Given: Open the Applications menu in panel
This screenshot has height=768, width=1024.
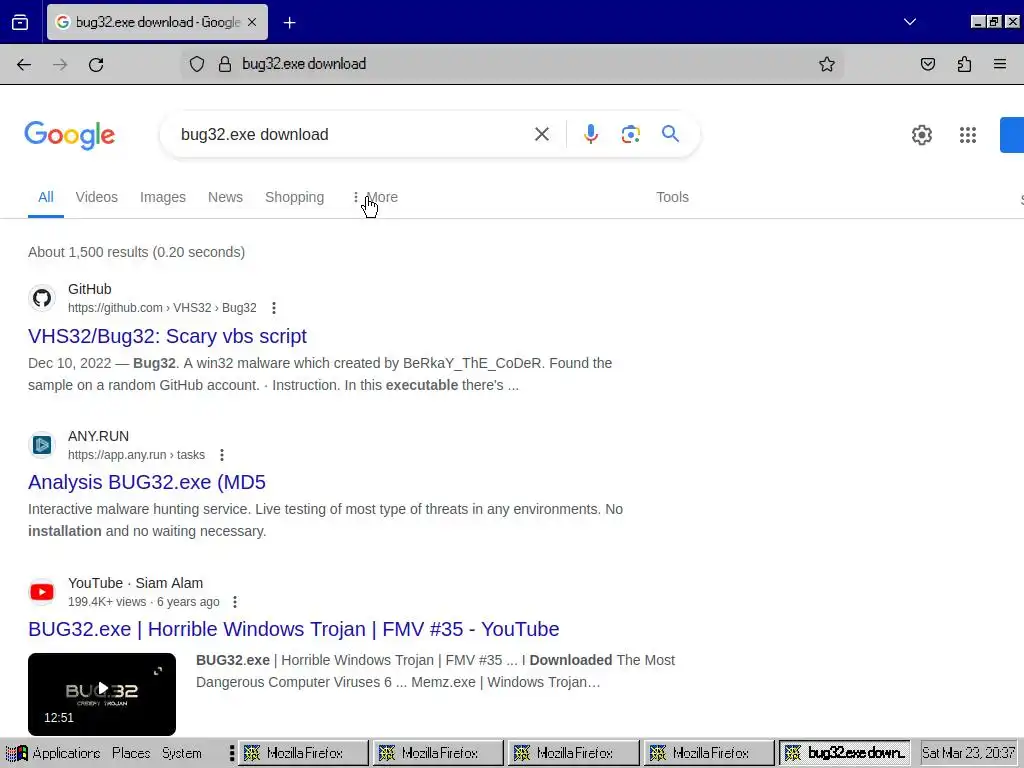Looking at the screenshot, I should (55, 753).
